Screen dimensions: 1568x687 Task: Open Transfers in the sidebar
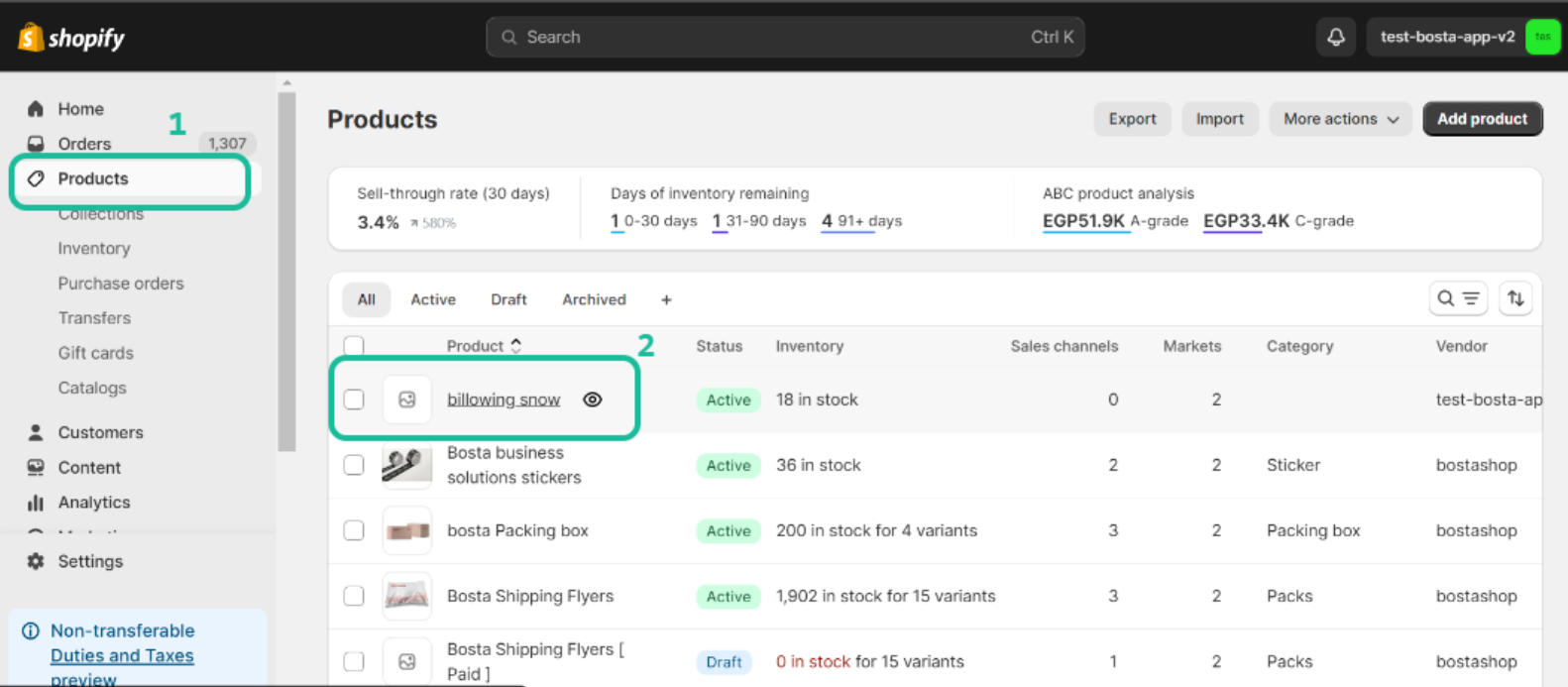pos(94,317)
